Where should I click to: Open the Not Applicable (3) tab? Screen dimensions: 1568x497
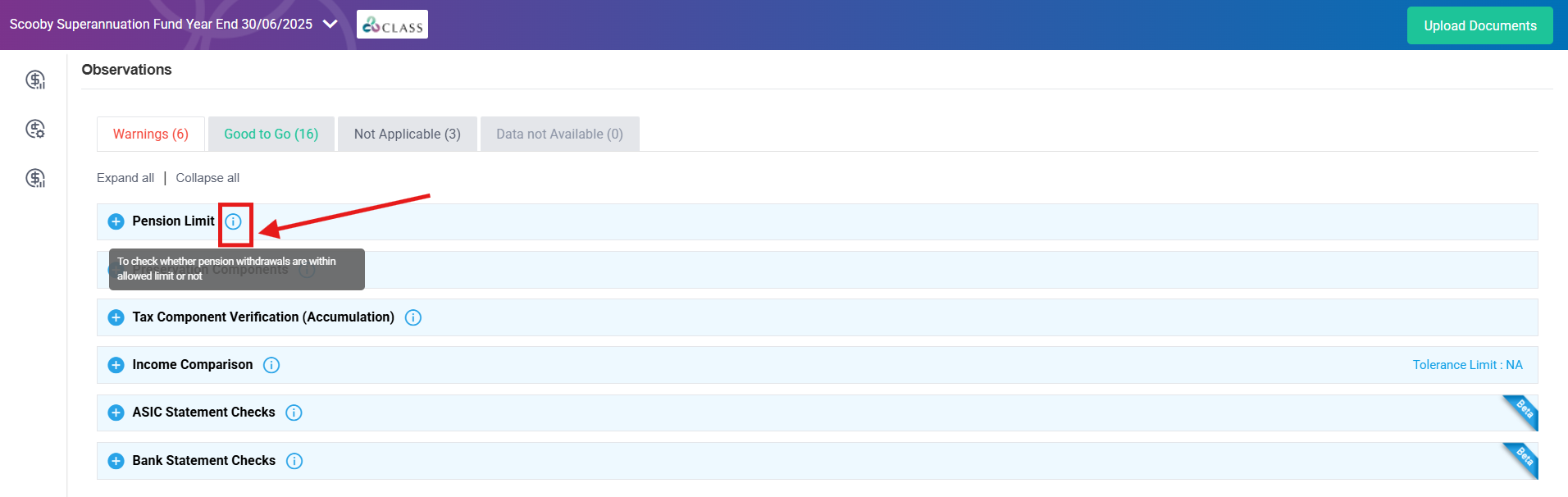408,134
